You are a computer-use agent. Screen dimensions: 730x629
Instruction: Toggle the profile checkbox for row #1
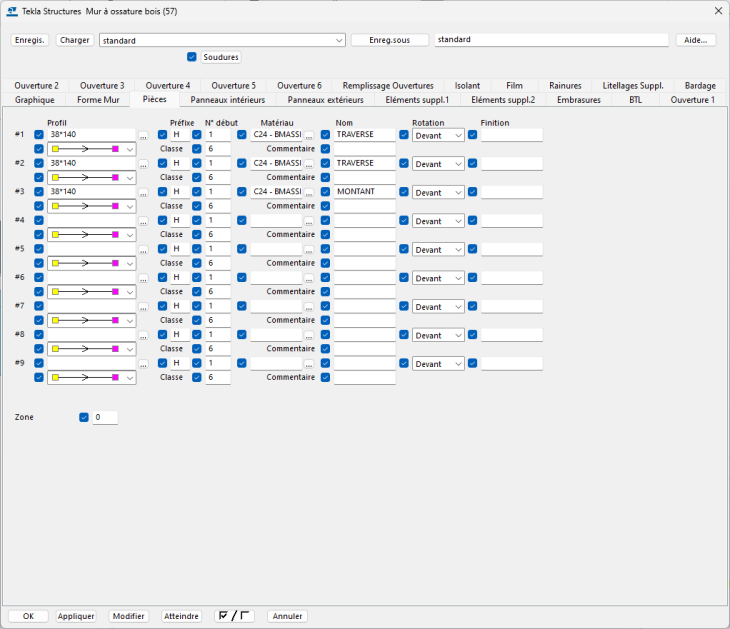click(x=39, y=134)
